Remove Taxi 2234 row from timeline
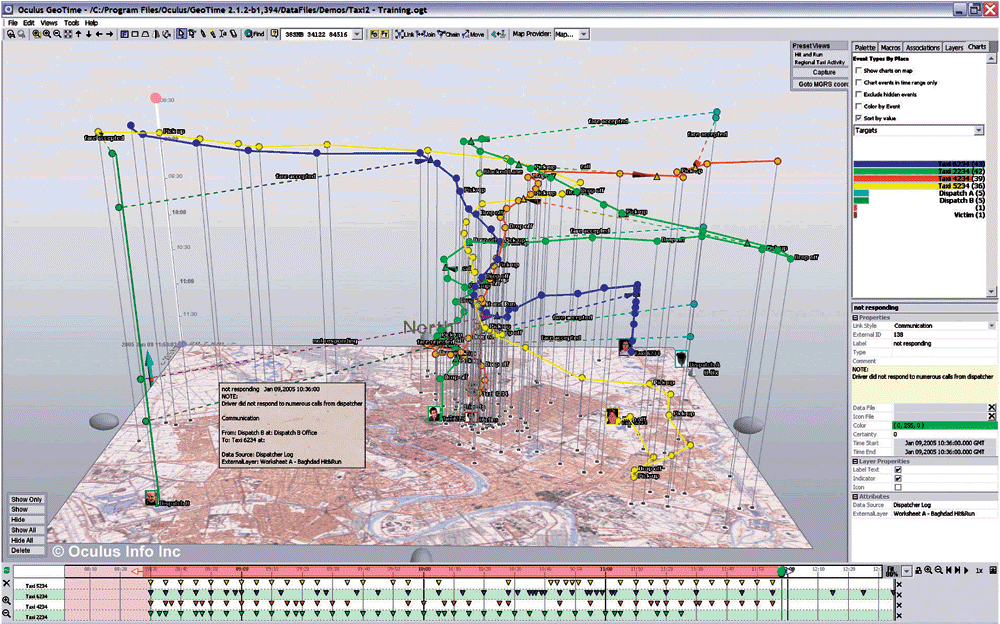The height and width of the screenshot is (624, 1000). (x=899, y=616)
